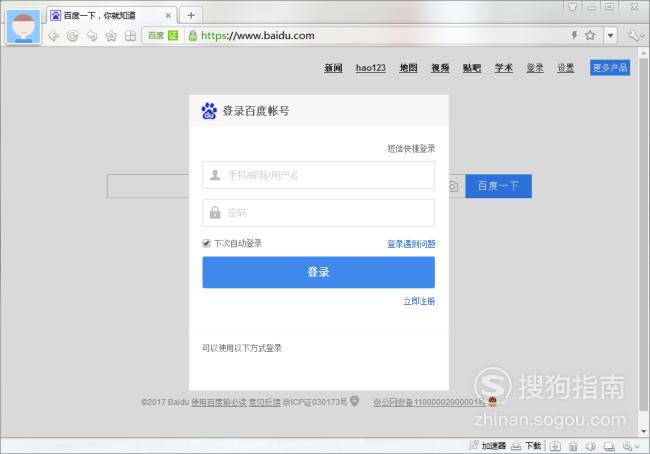Click the Baidu search box
Screen dimensions: 650x454
(148, 186)
